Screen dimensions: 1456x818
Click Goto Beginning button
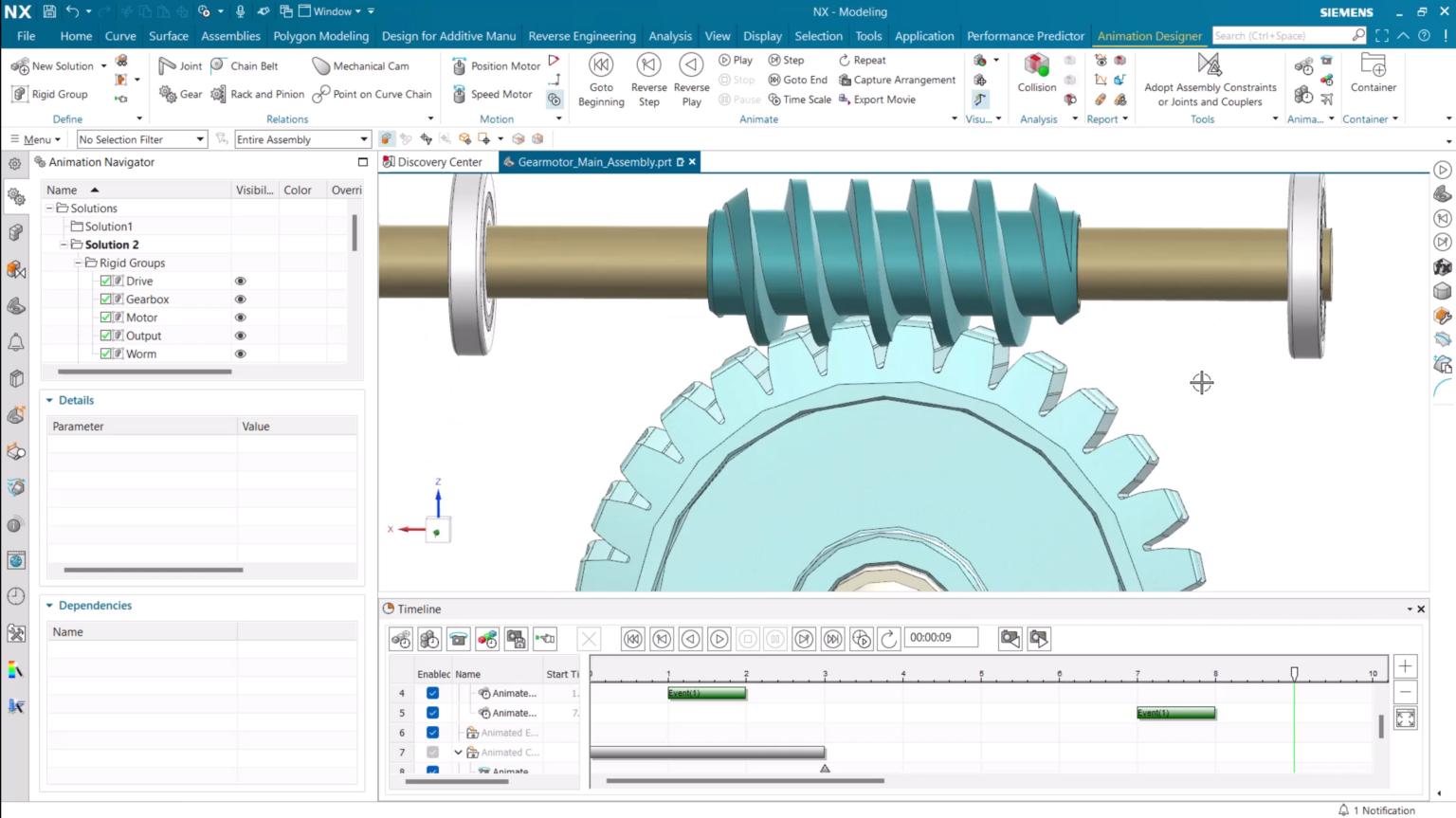[x=601, y=80]
